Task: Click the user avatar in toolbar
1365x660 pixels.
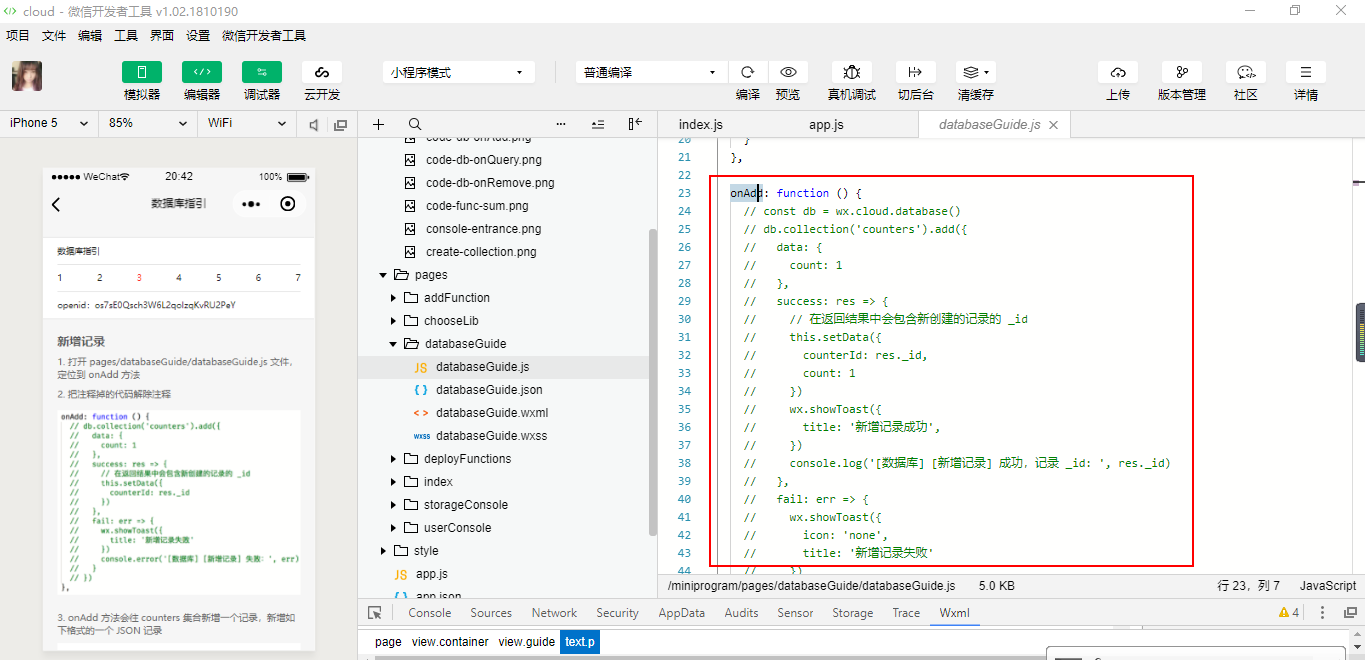Action: pos(26,76)
